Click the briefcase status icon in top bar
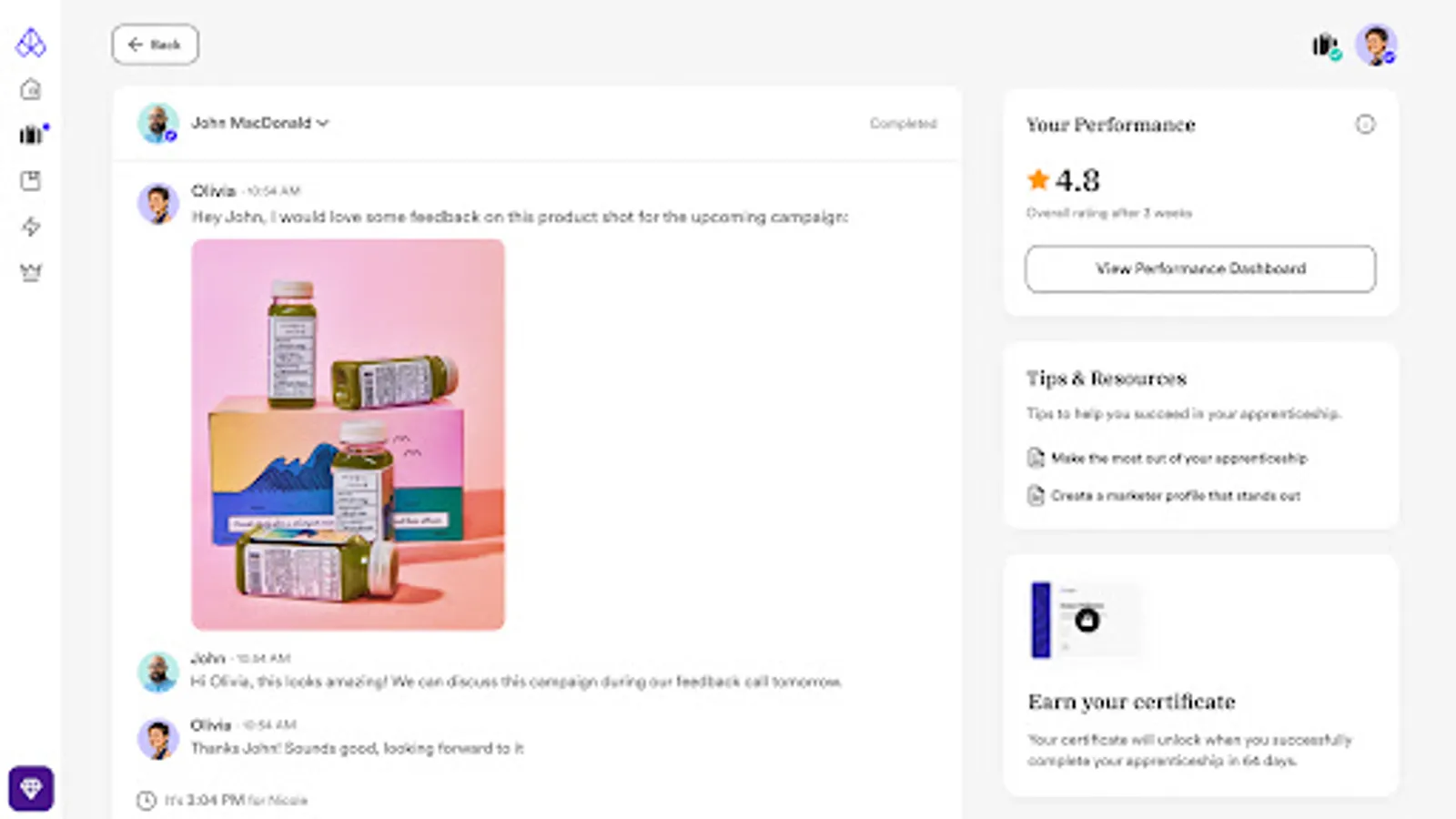 (1327, 45)
